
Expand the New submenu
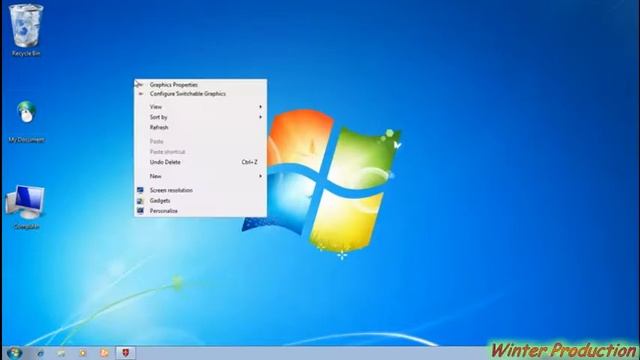[200, 176]
